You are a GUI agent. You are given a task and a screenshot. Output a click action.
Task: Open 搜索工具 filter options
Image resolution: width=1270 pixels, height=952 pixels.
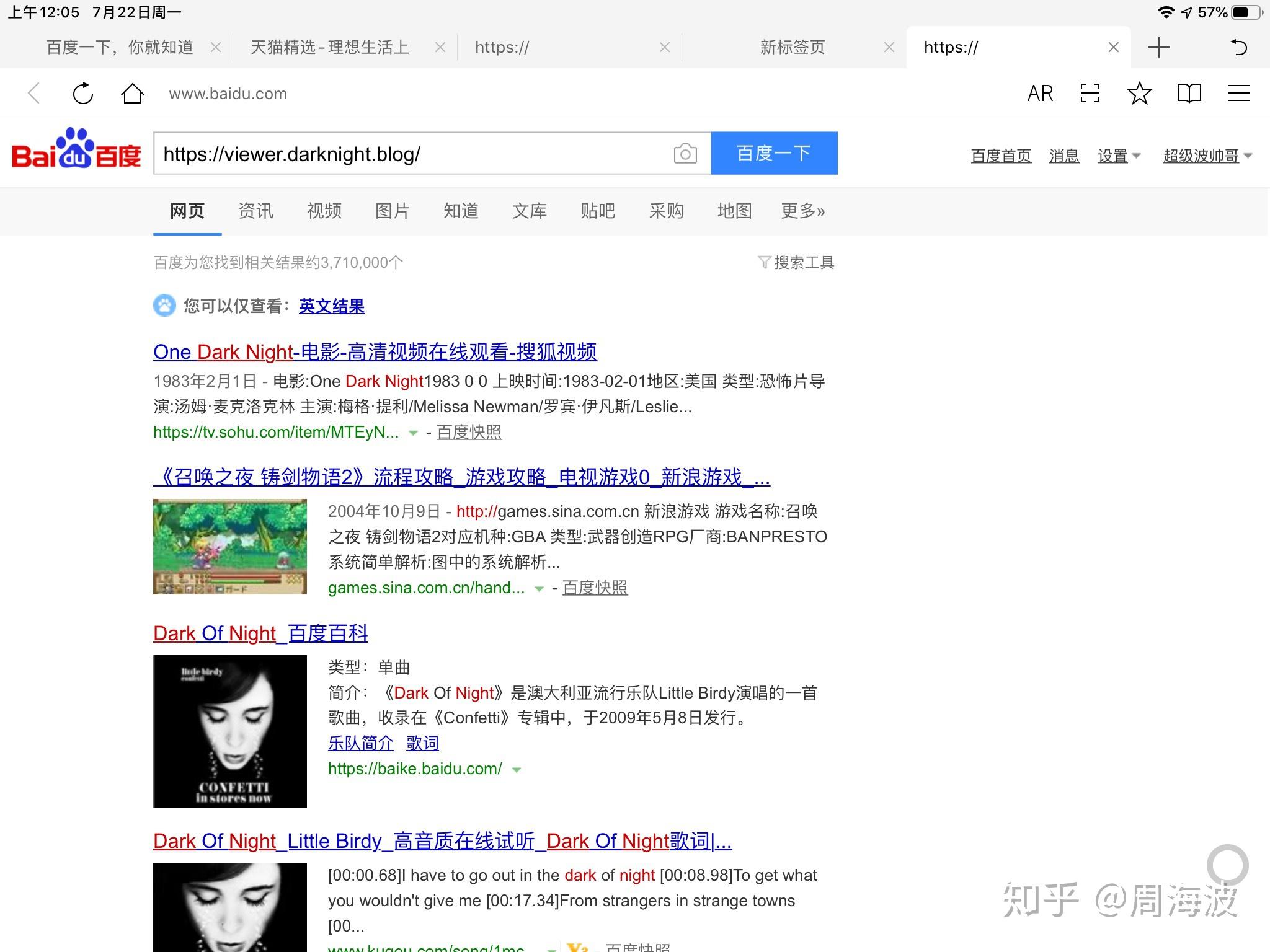tap(796, 262)
